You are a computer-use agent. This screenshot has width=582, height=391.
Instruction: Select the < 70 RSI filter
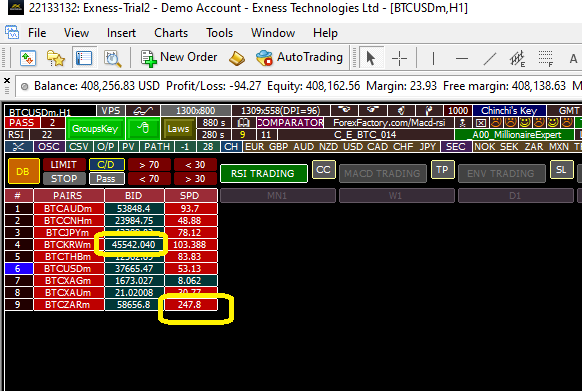(x=149, y=179)
